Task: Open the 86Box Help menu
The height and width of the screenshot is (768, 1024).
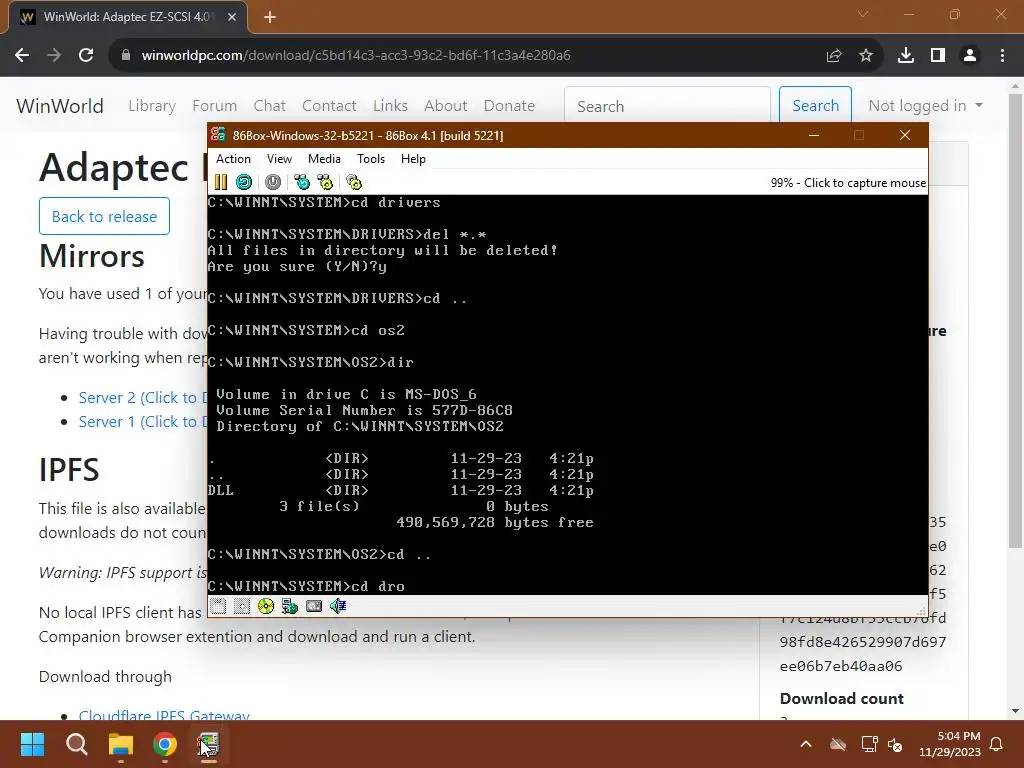Action: coord(413,159)
